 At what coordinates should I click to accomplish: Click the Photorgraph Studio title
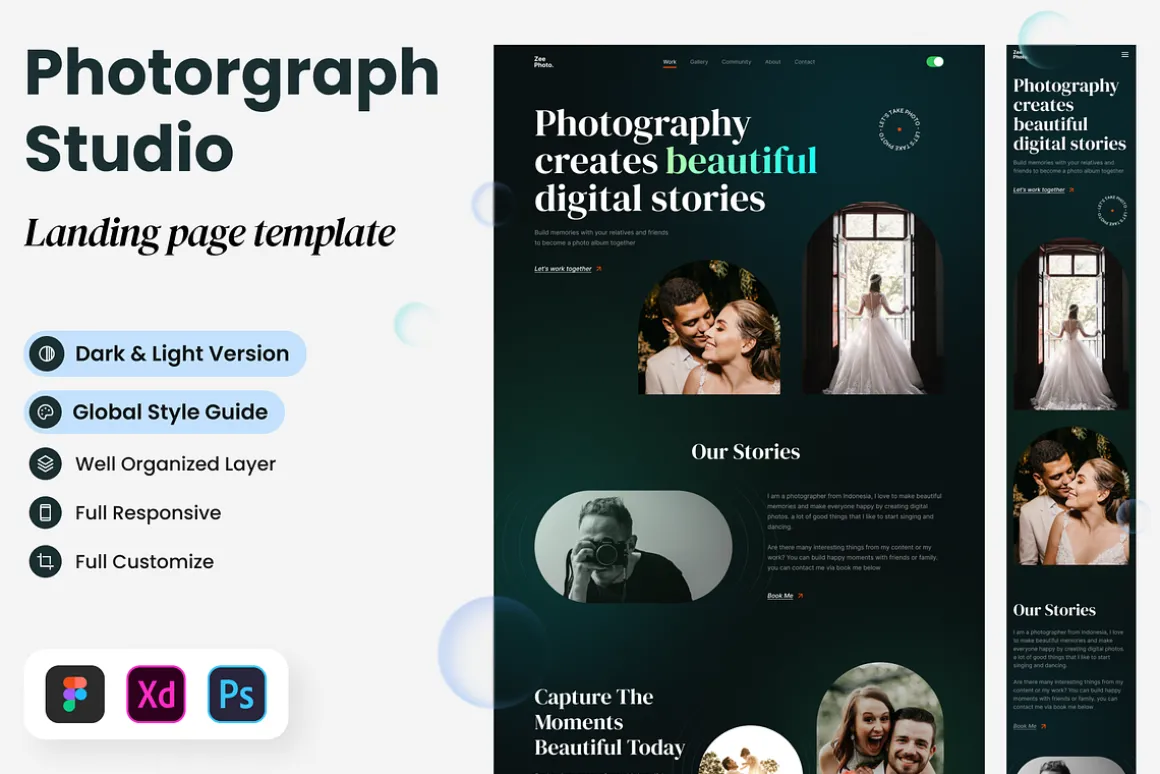click(x=232, y=110)
